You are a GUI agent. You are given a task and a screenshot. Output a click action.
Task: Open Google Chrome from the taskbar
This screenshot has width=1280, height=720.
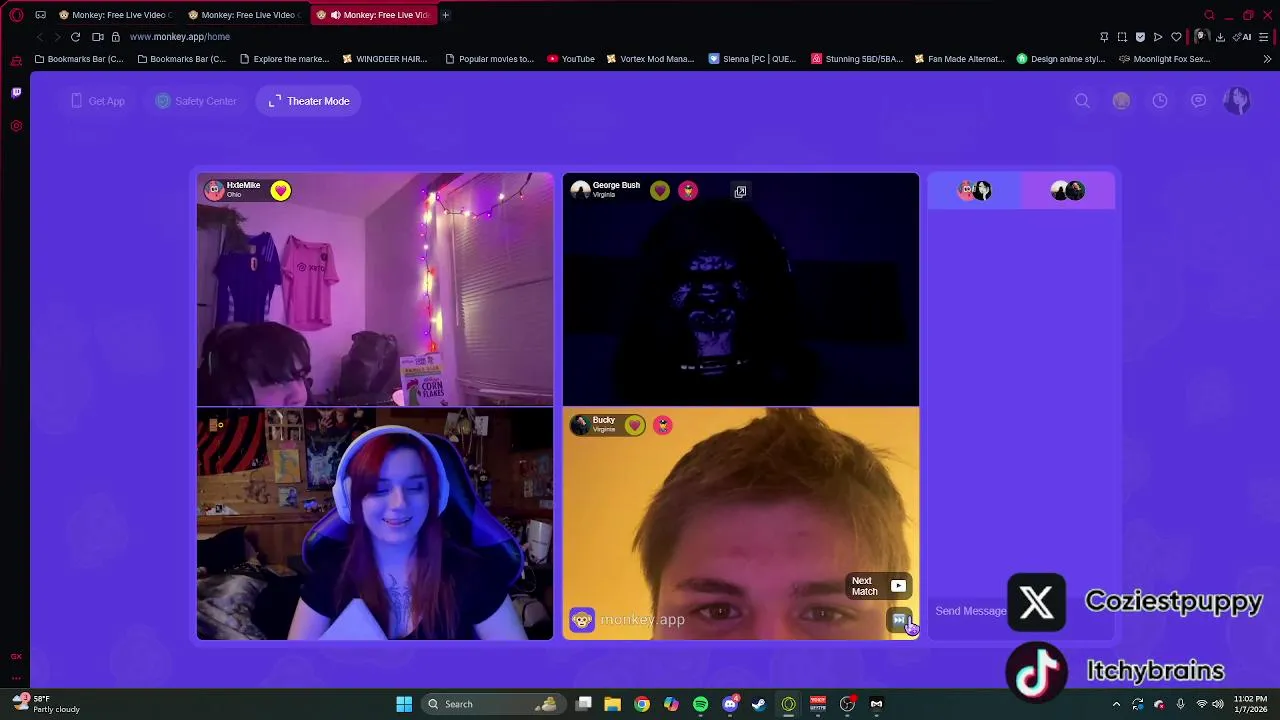642,704
